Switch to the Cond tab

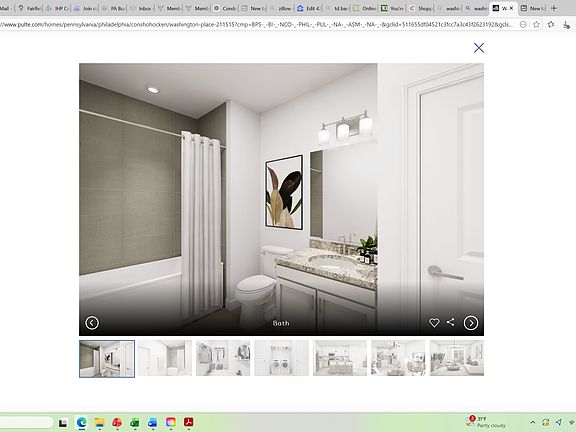[225, 8]
